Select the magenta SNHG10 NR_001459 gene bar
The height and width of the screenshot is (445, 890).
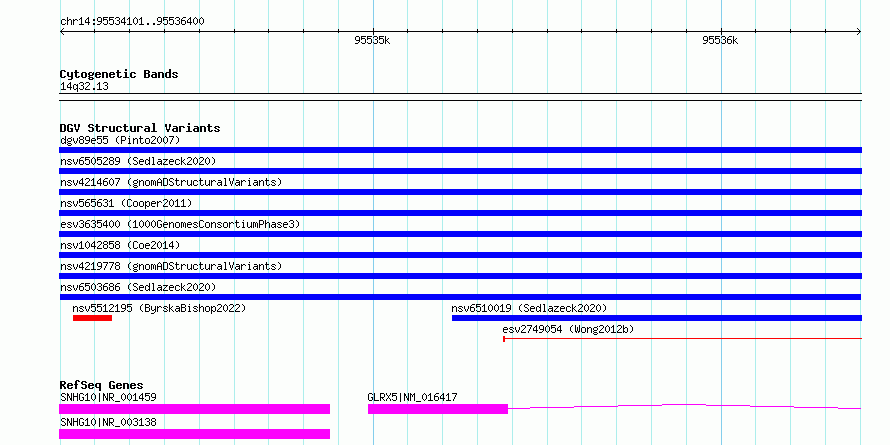pos(195,409)
